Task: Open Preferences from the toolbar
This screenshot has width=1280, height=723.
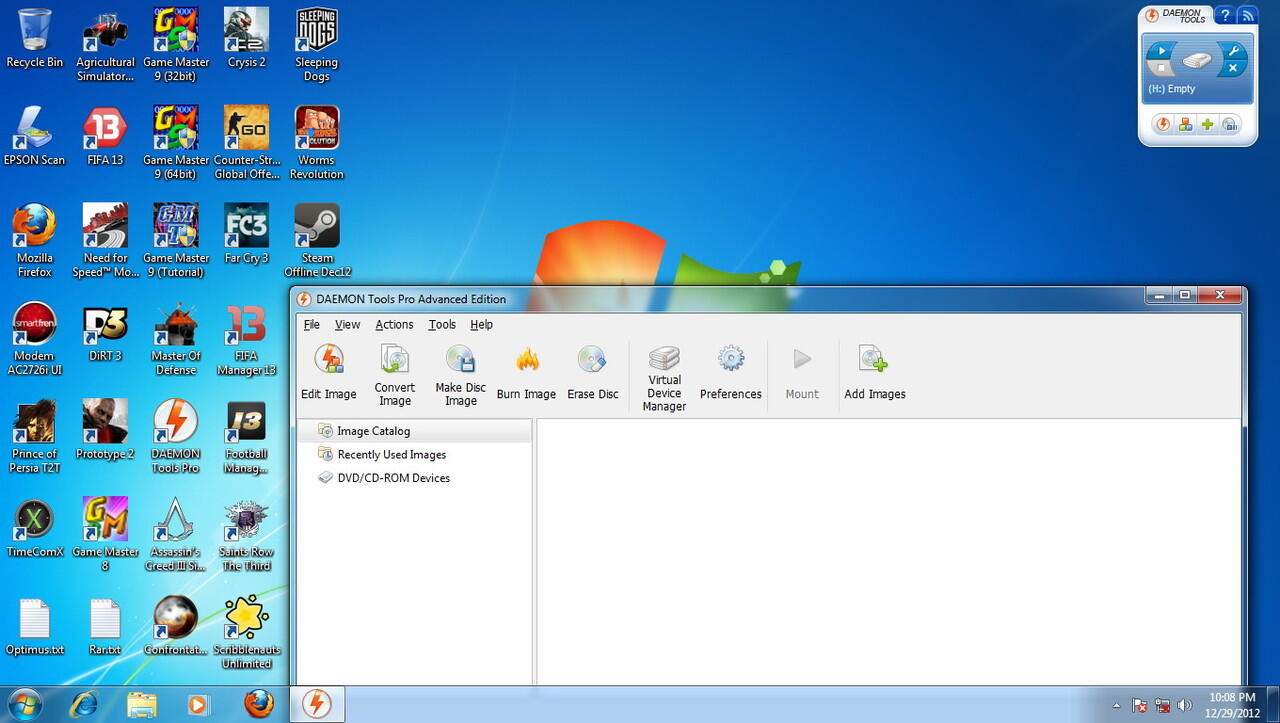Action: [x=731, y=373]
